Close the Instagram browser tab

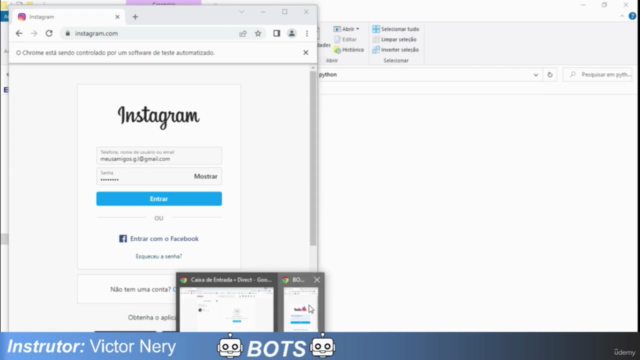point(117,17)
